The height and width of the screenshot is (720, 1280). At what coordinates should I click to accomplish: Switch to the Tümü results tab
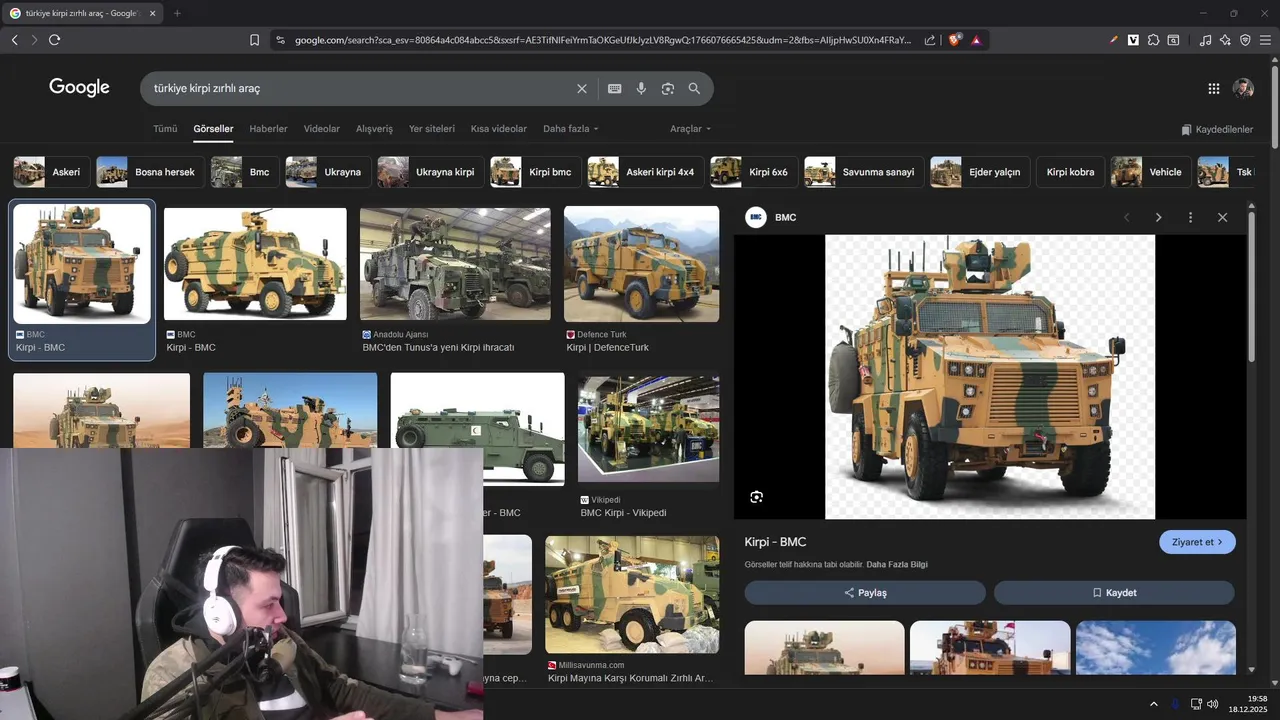pyautogui.click(x=165, y=129)
